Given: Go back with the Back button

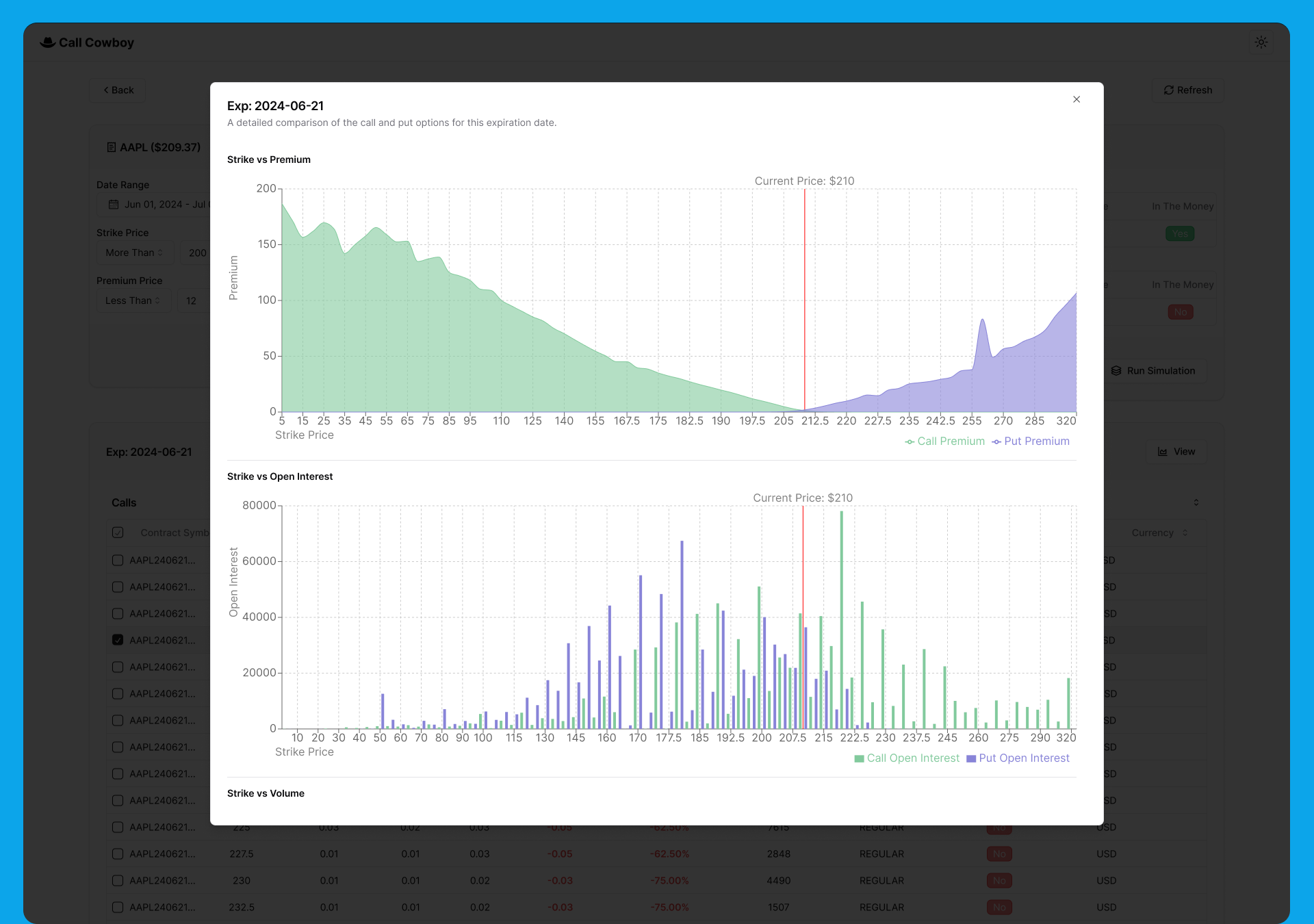Looking at the screenshot, I should pos(118,90).
